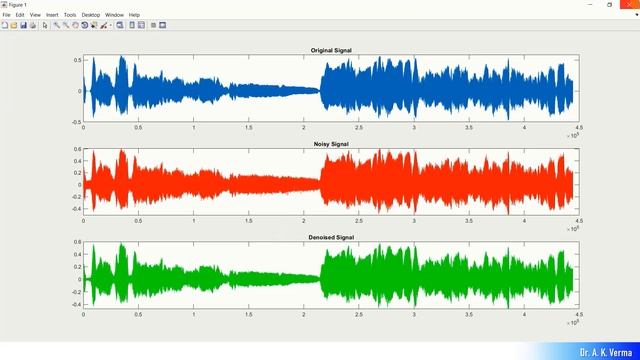Open the Brush tool color dropdown arrow
The width and height of the screenshot is (640, 360).
tap(110, 25)
